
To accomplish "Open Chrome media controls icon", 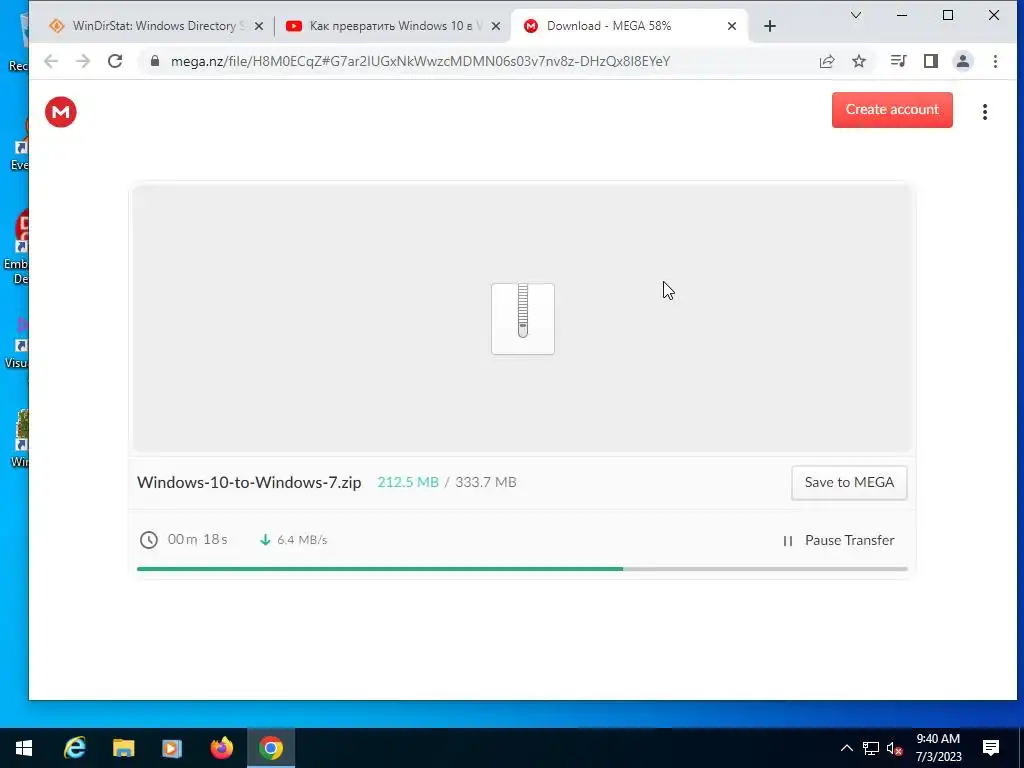I will pyautogui.click(x=899, y=61).
